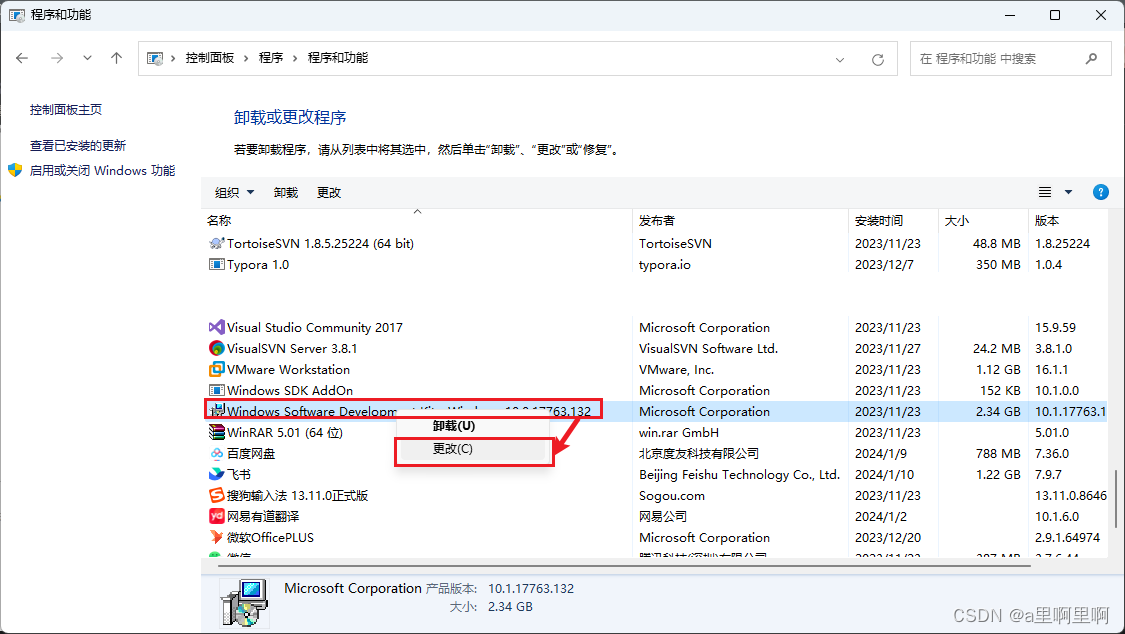Click the horizontal scrollbar of program list
The image size is (1125, 634).
coord(624,566)
